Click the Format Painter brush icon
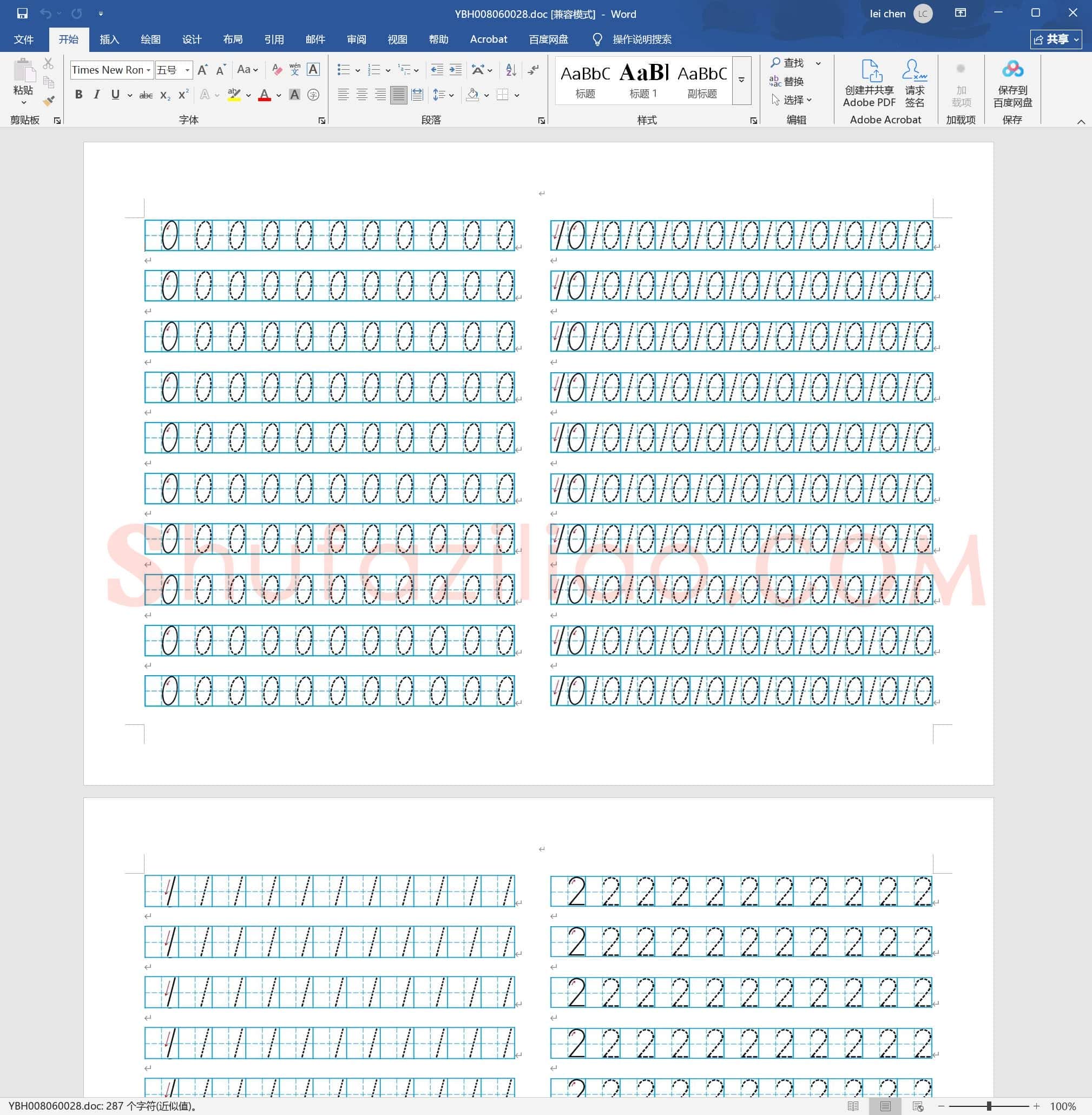The width and height of the screenshot is (1092, 1115). (x=49, y=101)
